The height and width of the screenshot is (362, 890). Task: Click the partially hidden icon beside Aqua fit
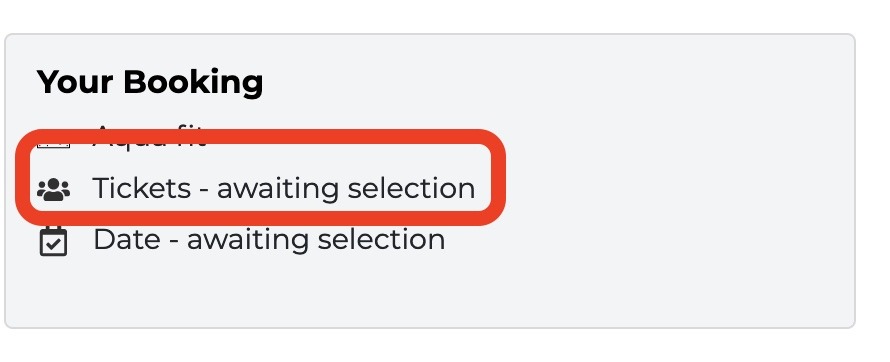pyautogui.click(x=53, y=144)
